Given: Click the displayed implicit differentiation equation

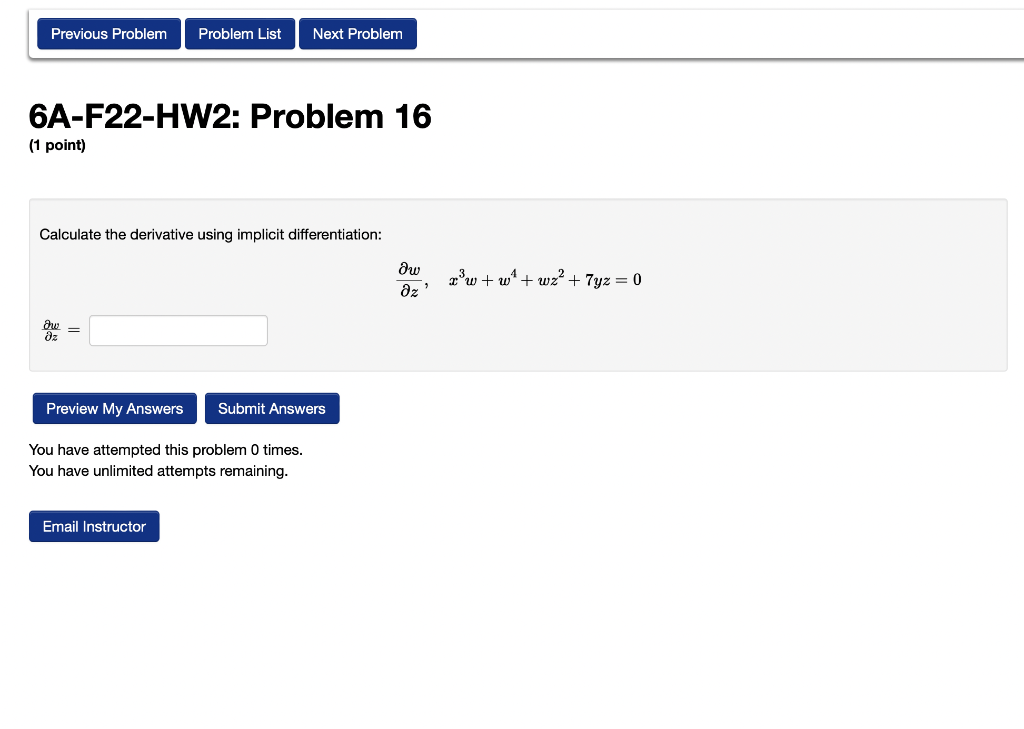Looking at the screenshot, I should (x=520, y=277).
